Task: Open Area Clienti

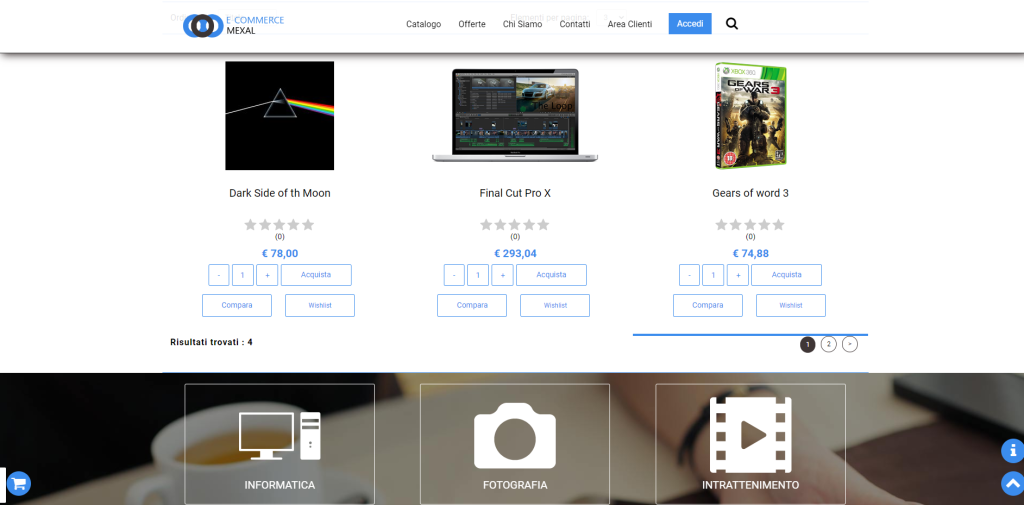Action: [x=630, y=24]
